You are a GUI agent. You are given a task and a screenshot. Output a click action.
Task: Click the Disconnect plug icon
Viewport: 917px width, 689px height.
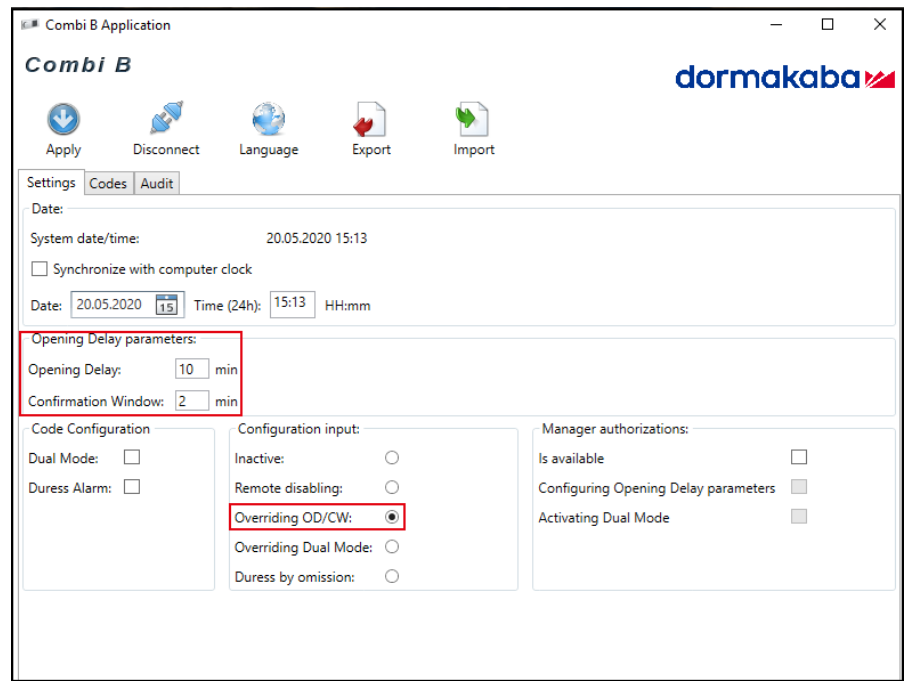tap(166, 120)
